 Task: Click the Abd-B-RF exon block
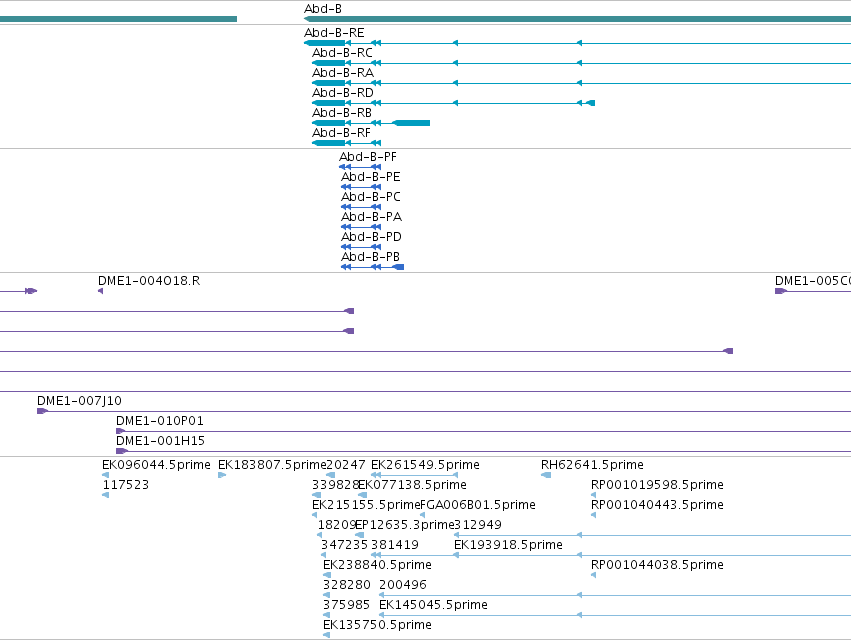coord(329,143)
